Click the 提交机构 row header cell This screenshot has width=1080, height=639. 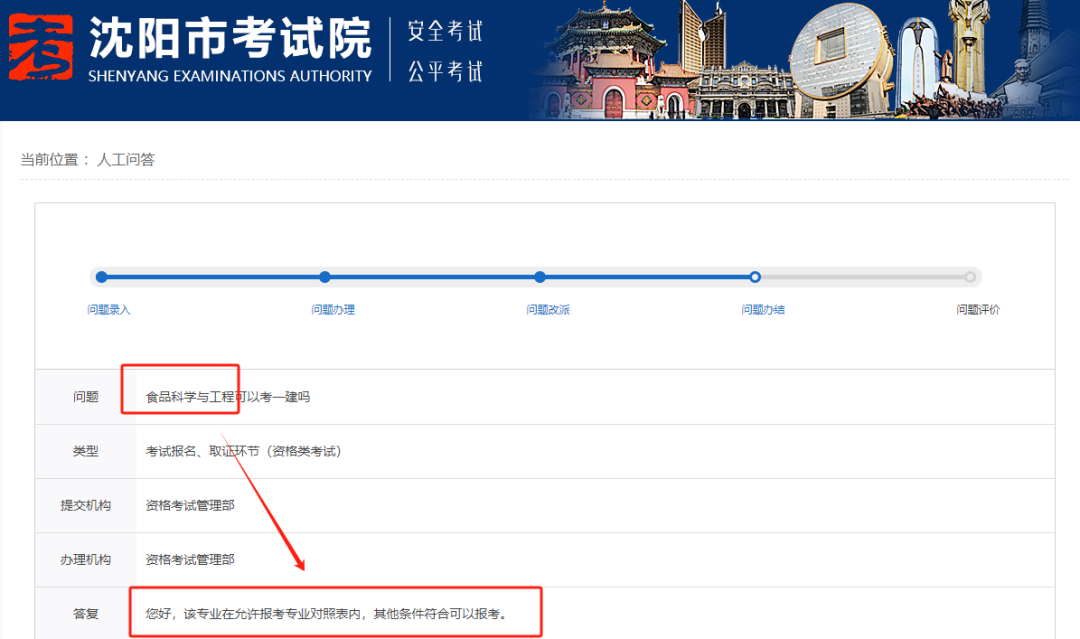pos(86,505)
